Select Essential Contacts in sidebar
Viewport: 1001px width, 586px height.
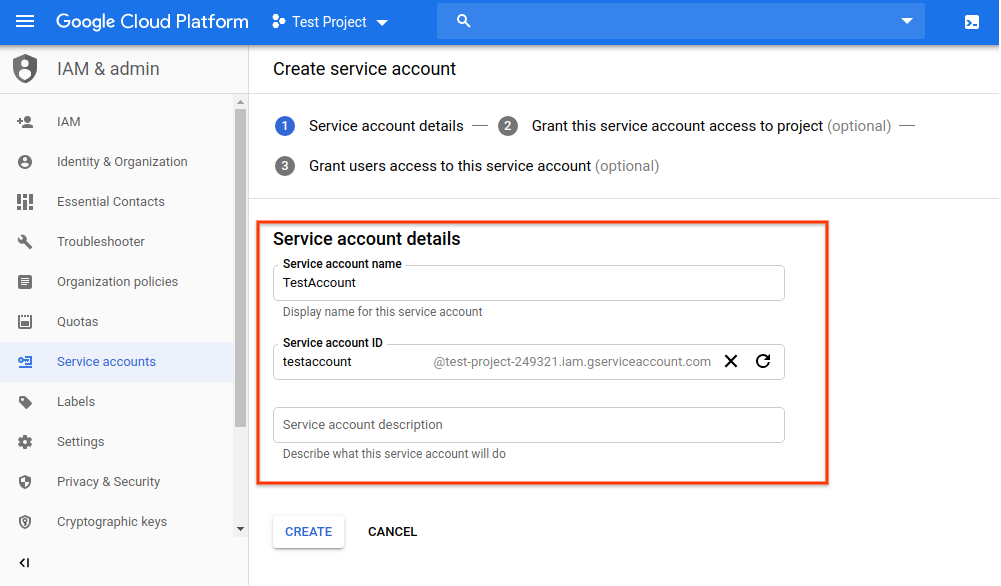click(110, 202)
